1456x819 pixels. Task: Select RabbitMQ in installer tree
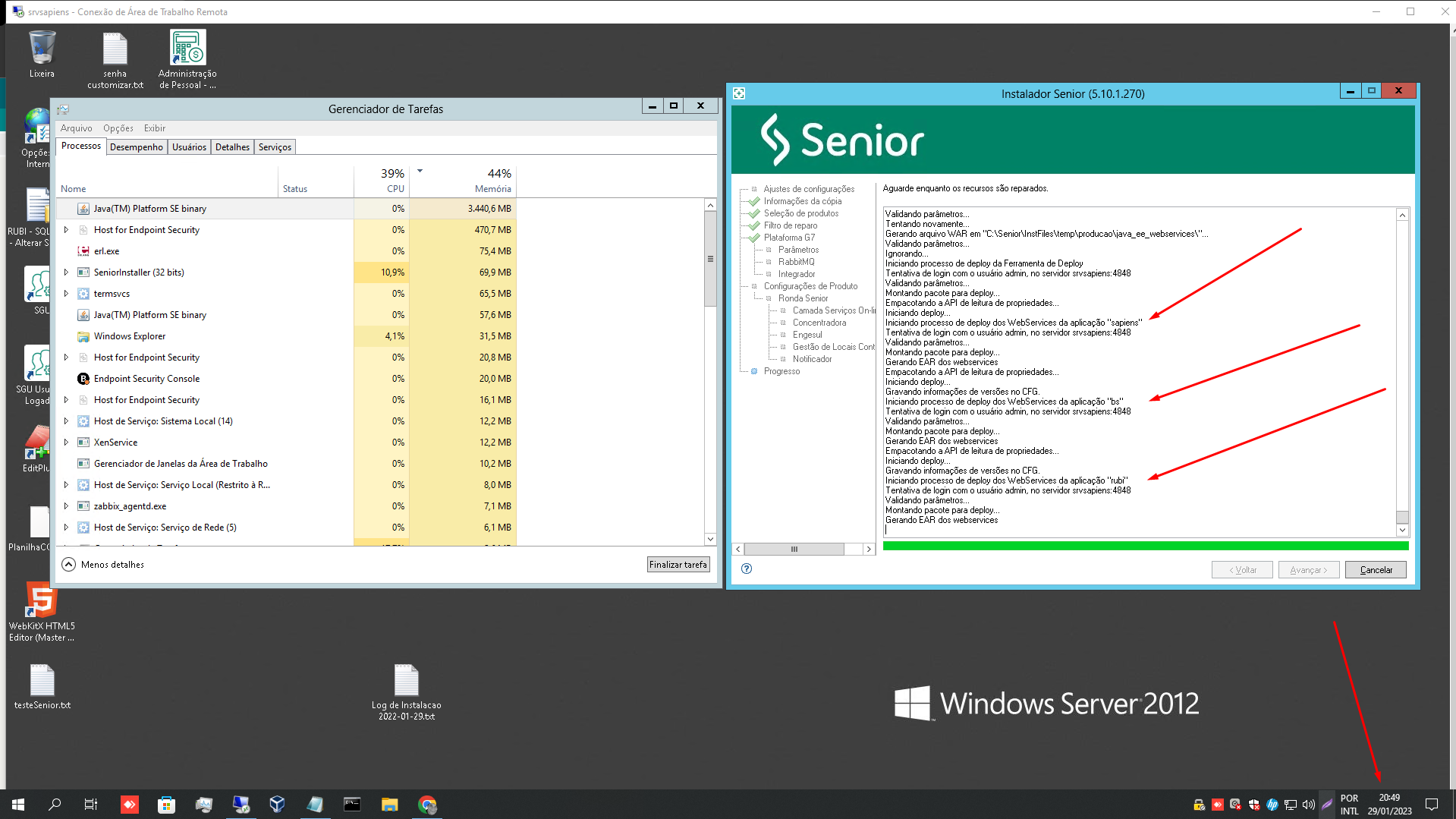pyautogui.click(x=796, y=262)
